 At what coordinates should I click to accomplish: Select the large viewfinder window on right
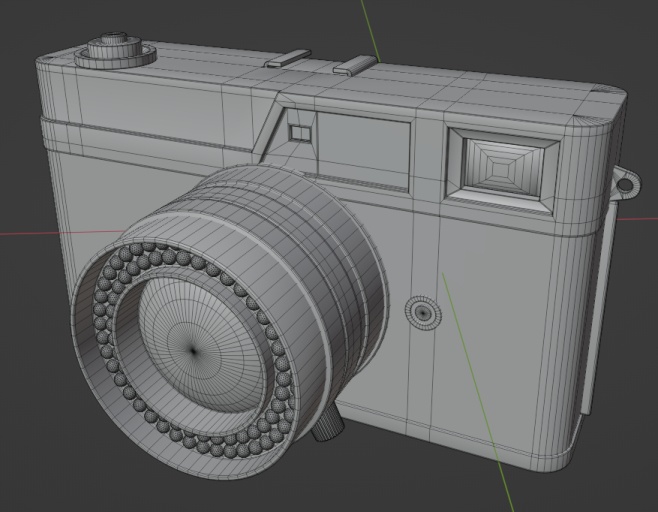pyautogui.click(x=504, y=170)
